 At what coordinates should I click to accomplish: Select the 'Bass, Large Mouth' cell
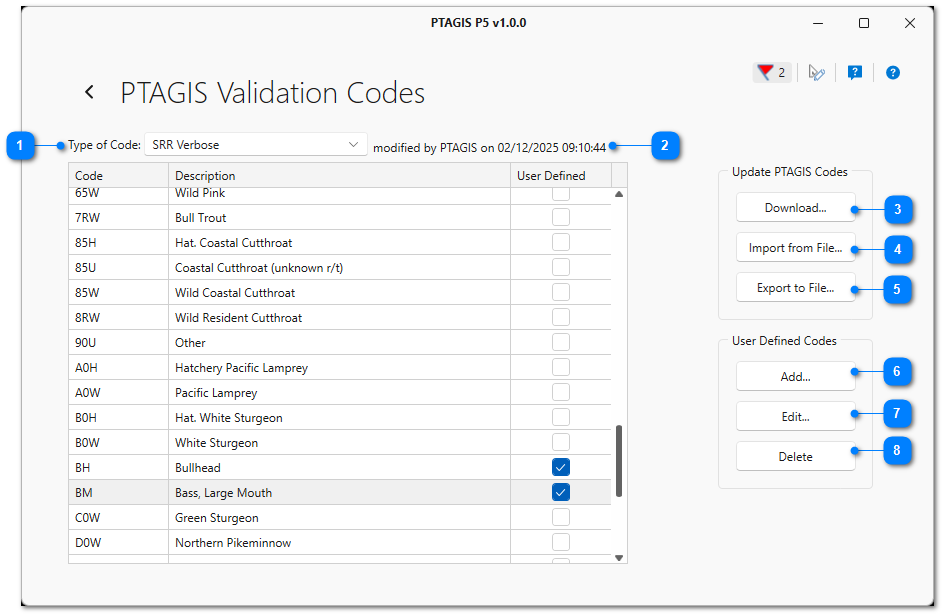click(x=340, y=493)
